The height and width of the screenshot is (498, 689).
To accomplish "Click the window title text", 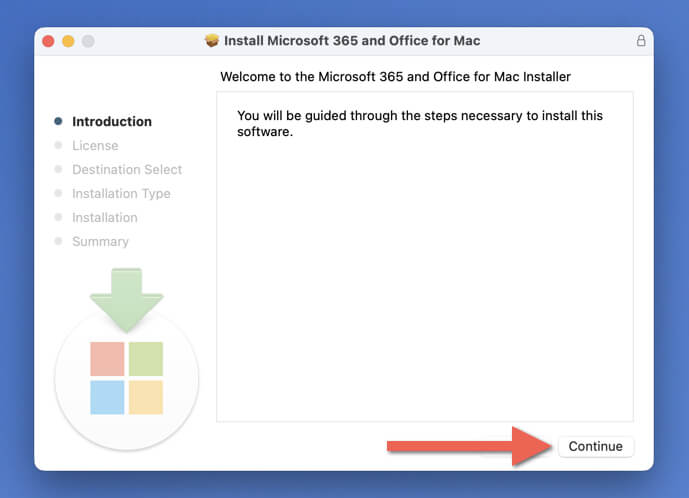I will [352, 41].
